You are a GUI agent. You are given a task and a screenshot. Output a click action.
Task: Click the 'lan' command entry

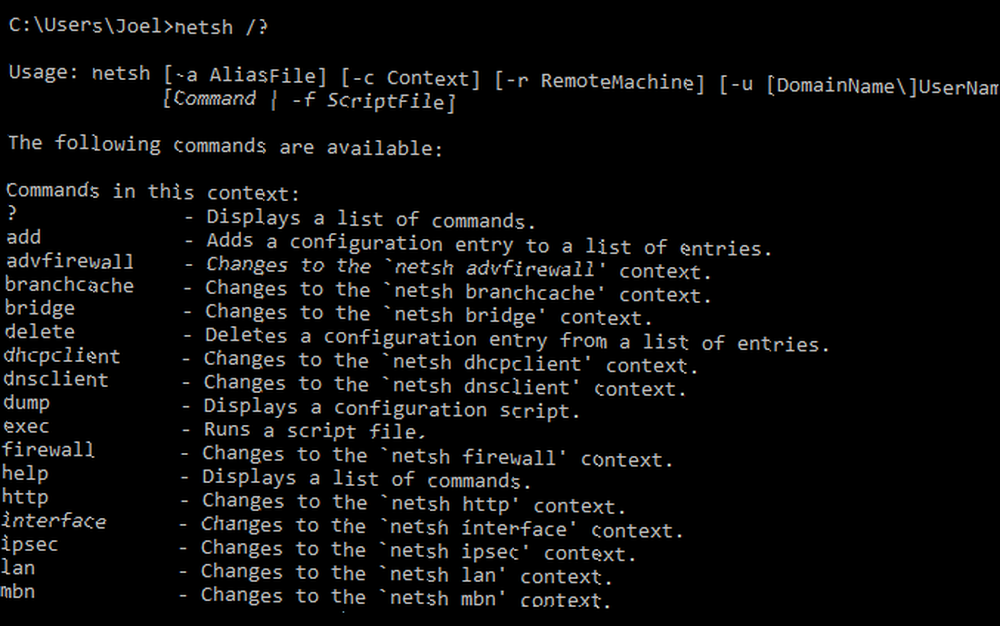click(18, 567)
